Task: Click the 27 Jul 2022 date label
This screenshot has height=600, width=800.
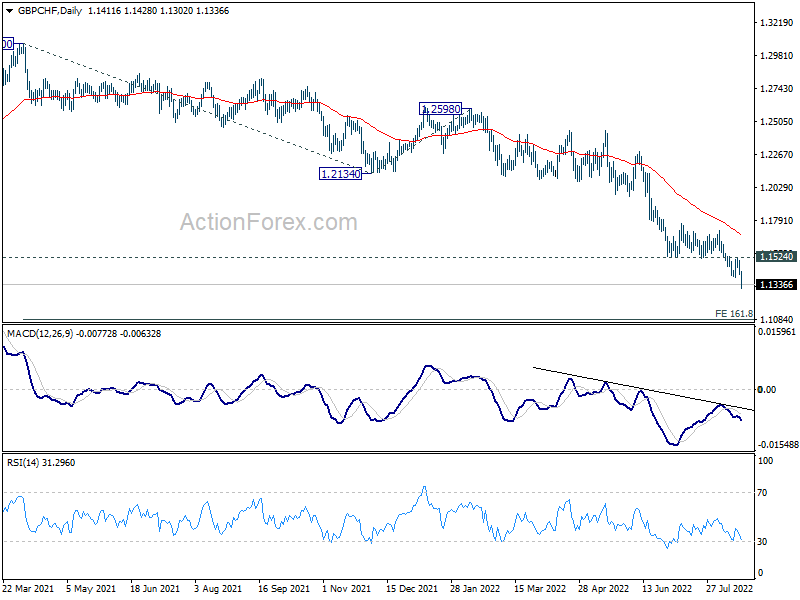Action: pos(729,588)
